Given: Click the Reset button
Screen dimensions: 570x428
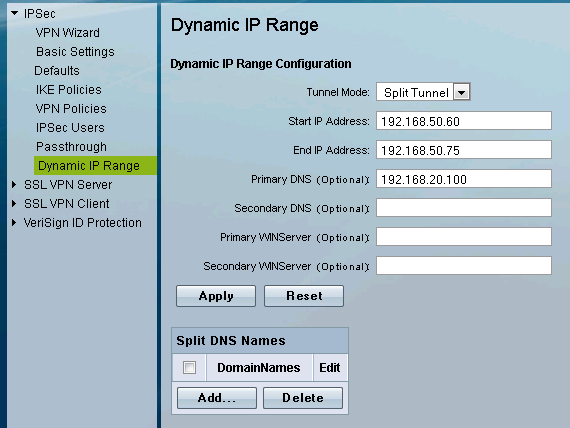Looking at the screenshot, I should tap(304, 296).
